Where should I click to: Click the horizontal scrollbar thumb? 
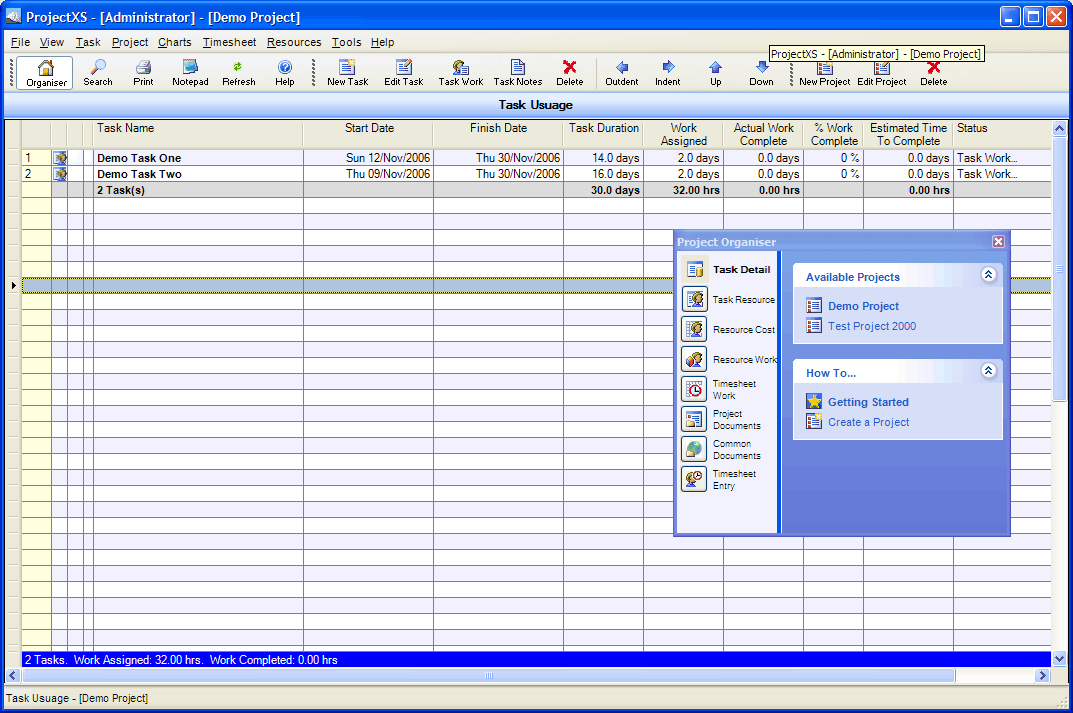488,677
